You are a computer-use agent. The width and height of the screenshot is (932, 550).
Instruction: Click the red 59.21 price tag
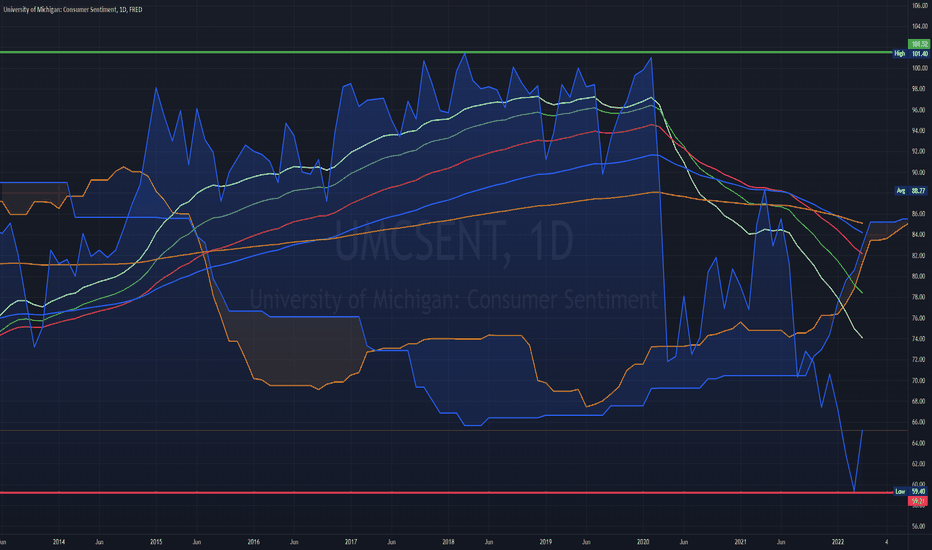(920, 501)
